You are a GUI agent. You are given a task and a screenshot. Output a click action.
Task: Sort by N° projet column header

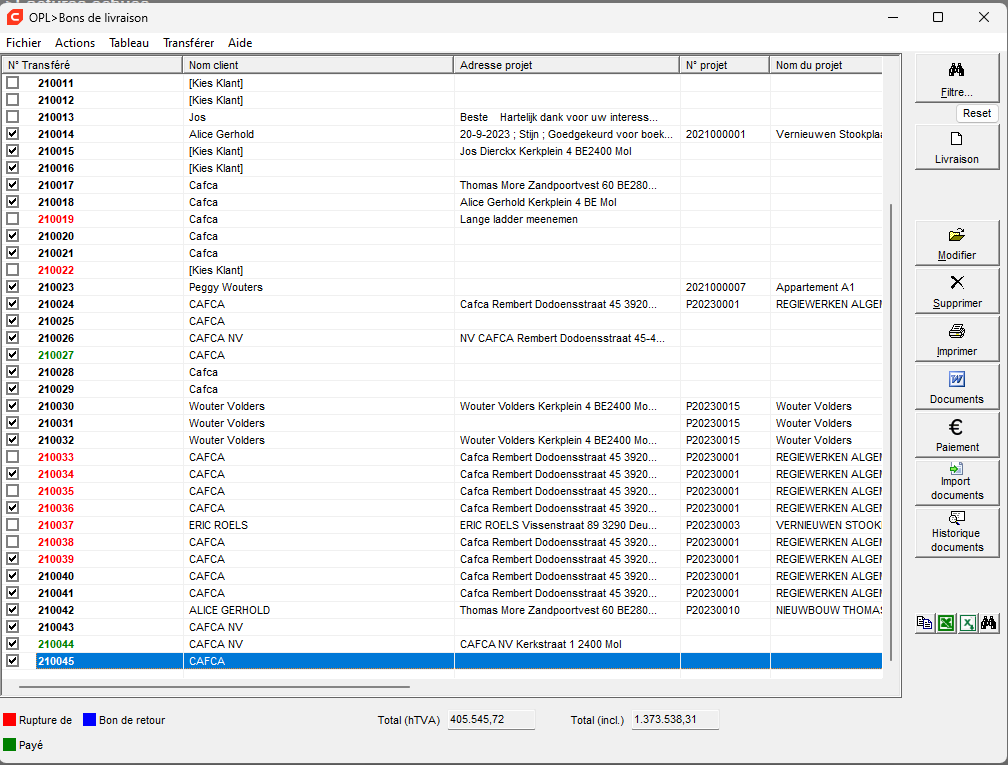[724, 65]
